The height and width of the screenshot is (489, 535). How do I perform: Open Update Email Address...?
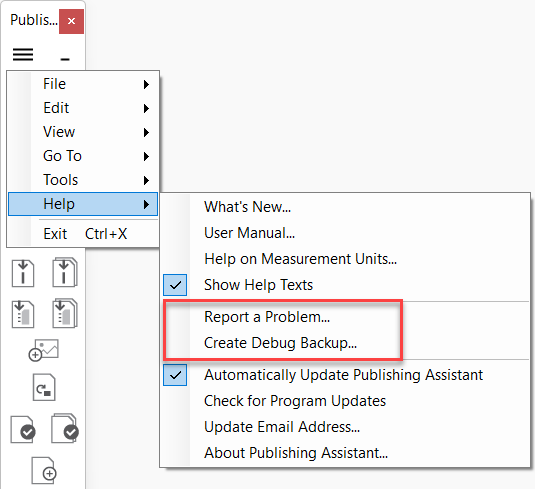[345, 427]
